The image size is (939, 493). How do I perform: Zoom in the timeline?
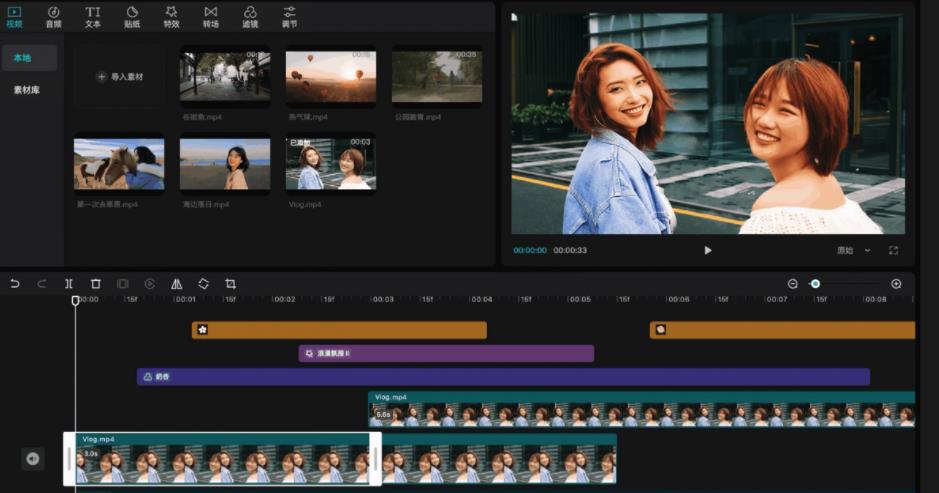tap(896, 284)
